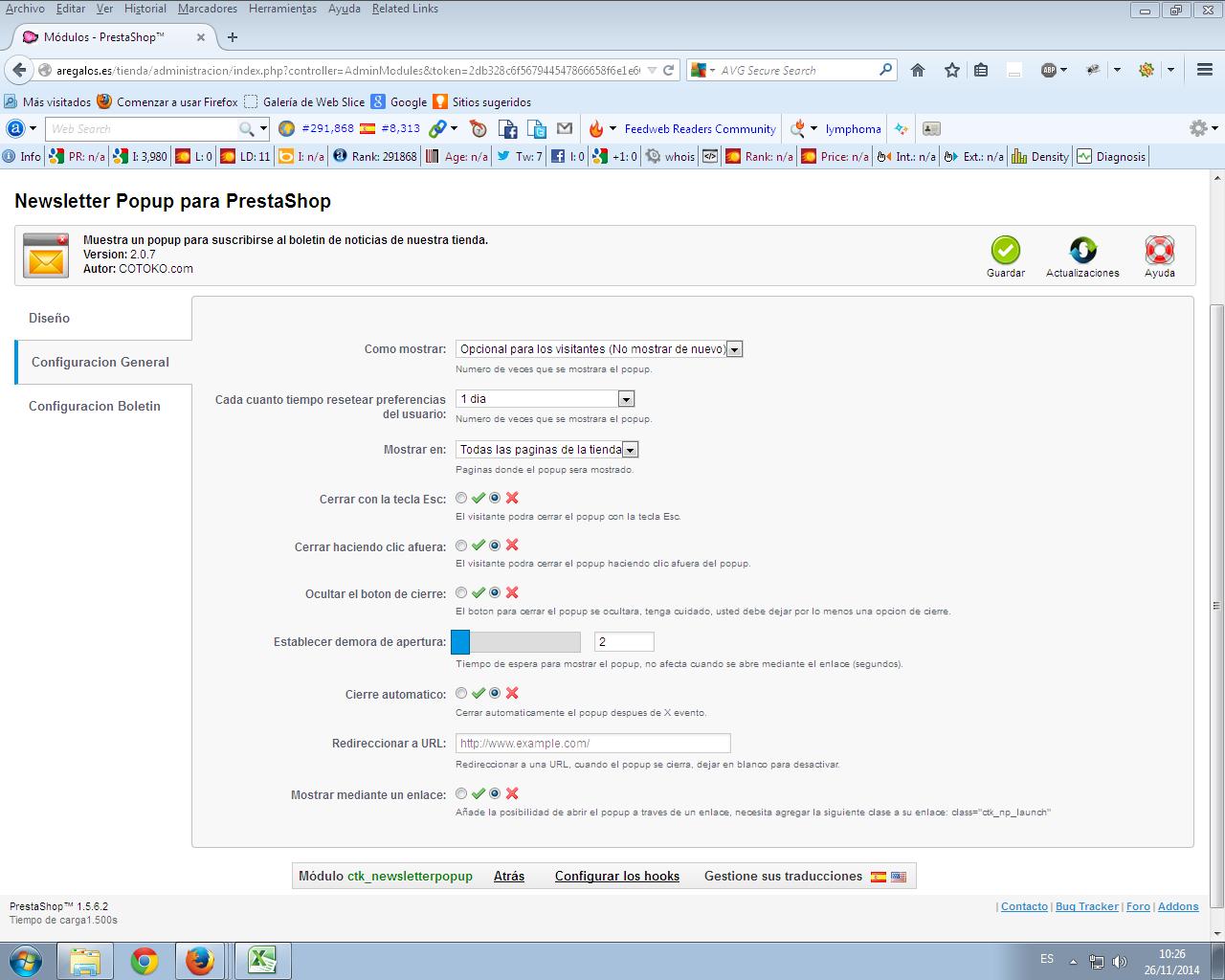Open the Windows Start menu

tap(26, 960)
